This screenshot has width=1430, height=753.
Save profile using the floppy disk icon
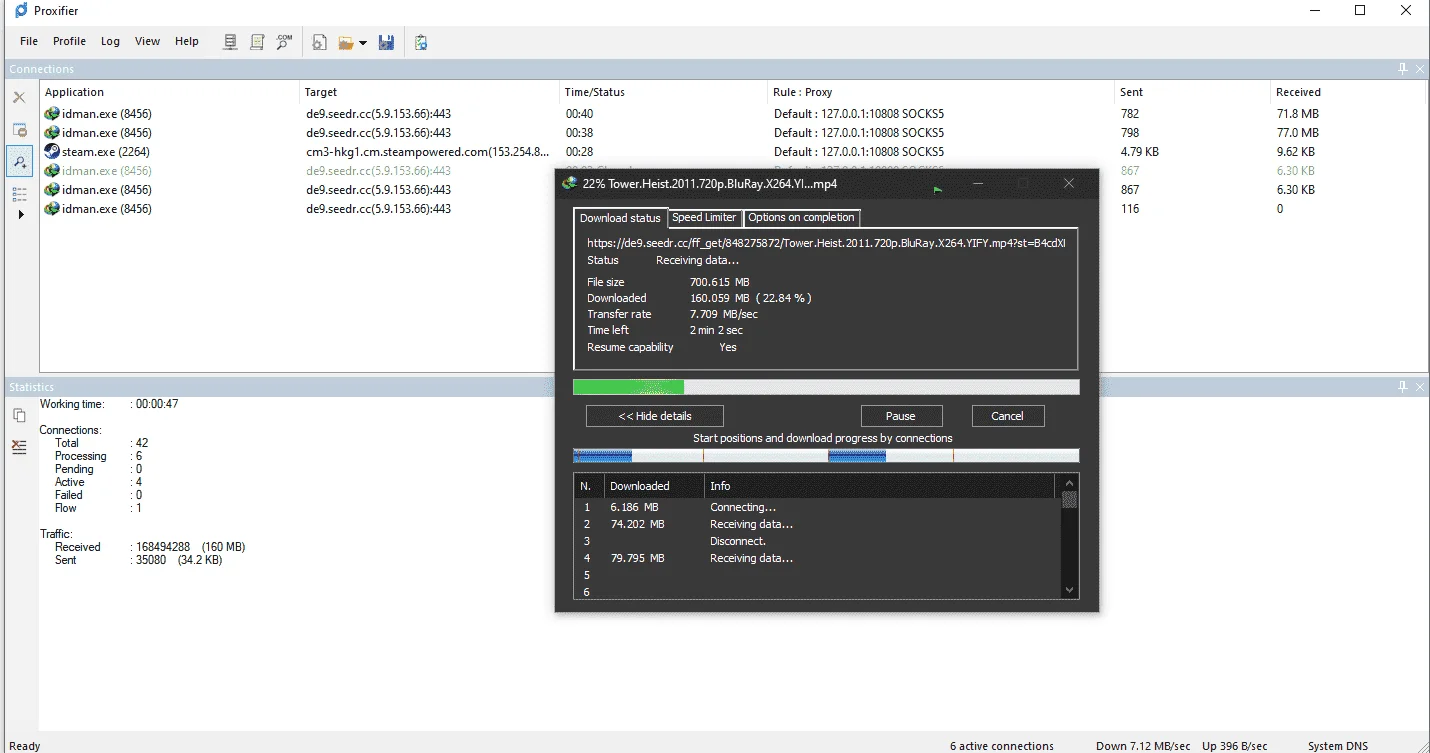tap(386, 42)
